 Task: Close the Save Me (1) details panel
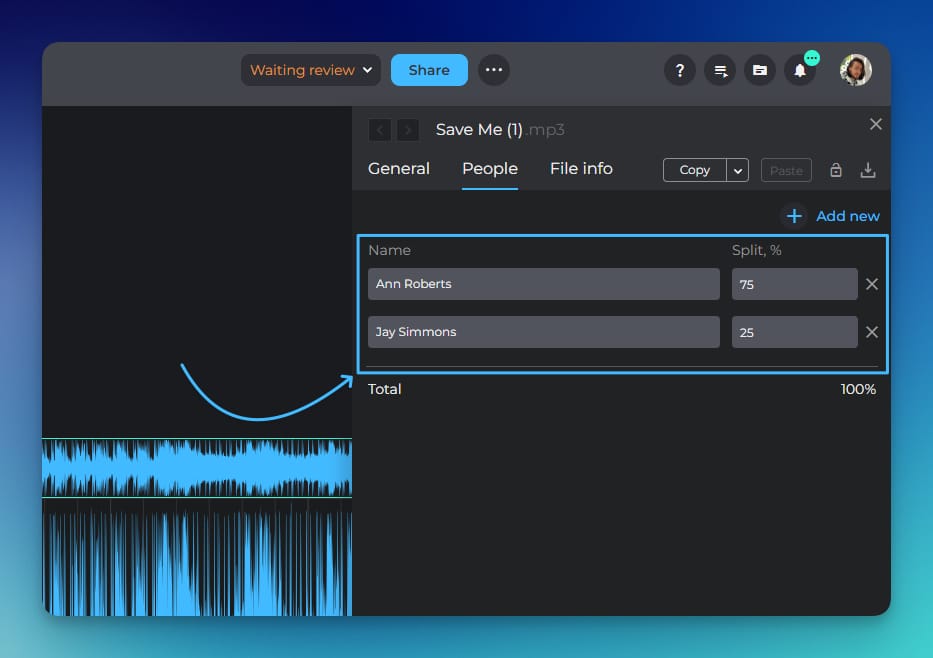tap(875, 124)
